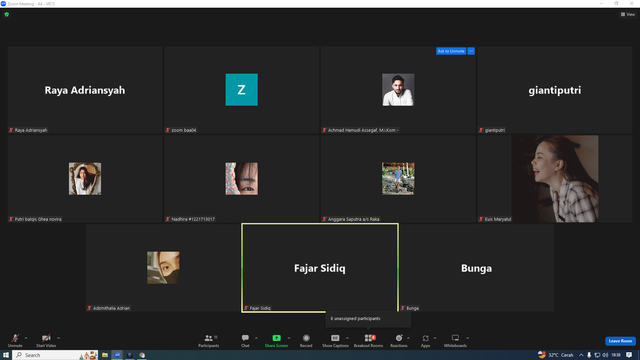640x360 pixels.
Task: Open network settings tray icon
Action: coord(597,355)
